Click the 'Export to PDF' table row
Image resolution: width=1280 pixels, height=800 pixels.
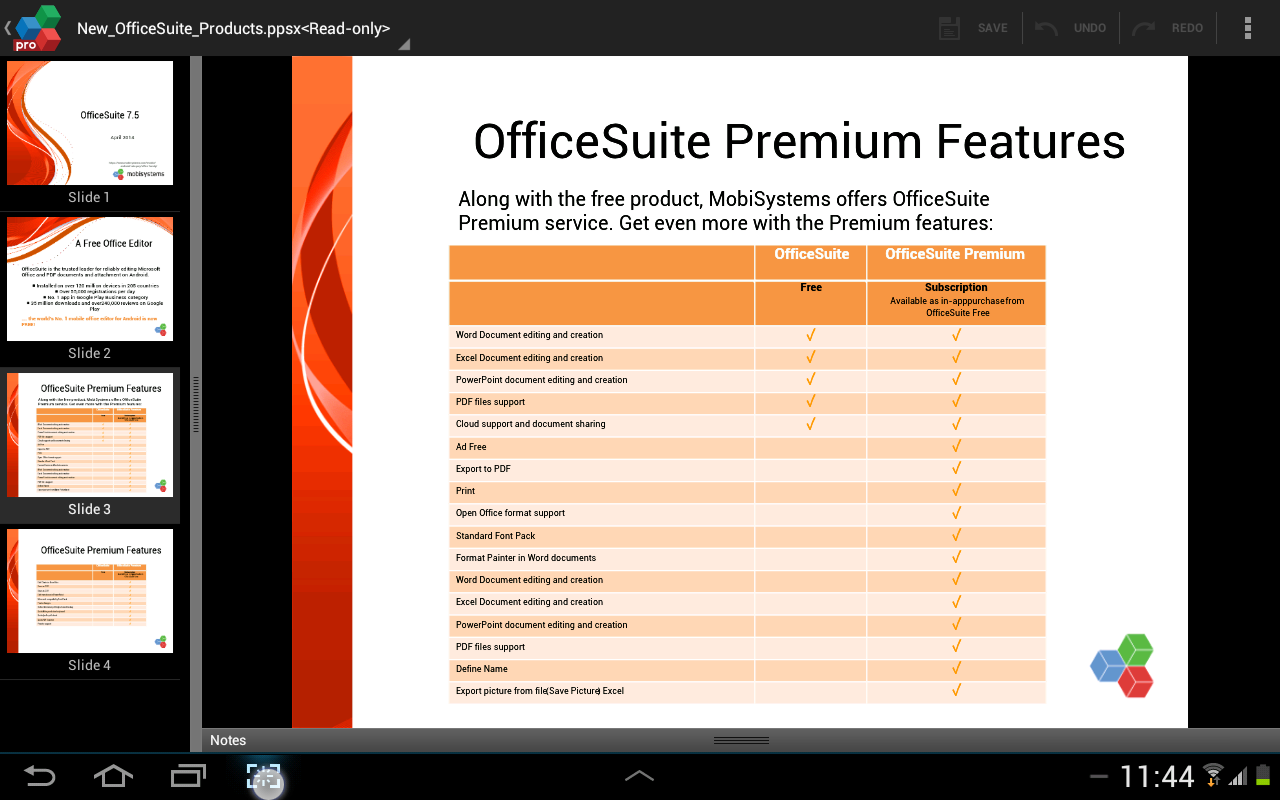(747, 469)
